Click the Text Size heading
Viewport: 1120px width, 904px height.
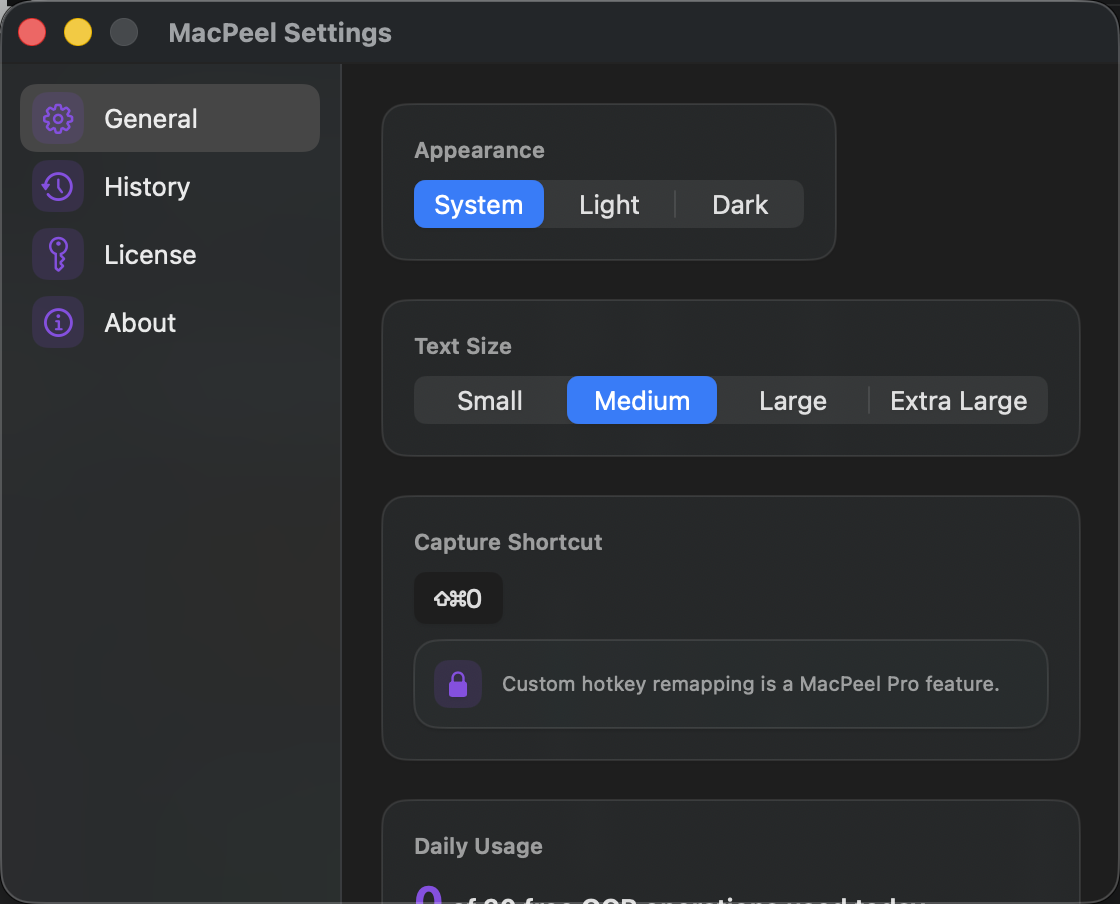[x=463, y=346]
